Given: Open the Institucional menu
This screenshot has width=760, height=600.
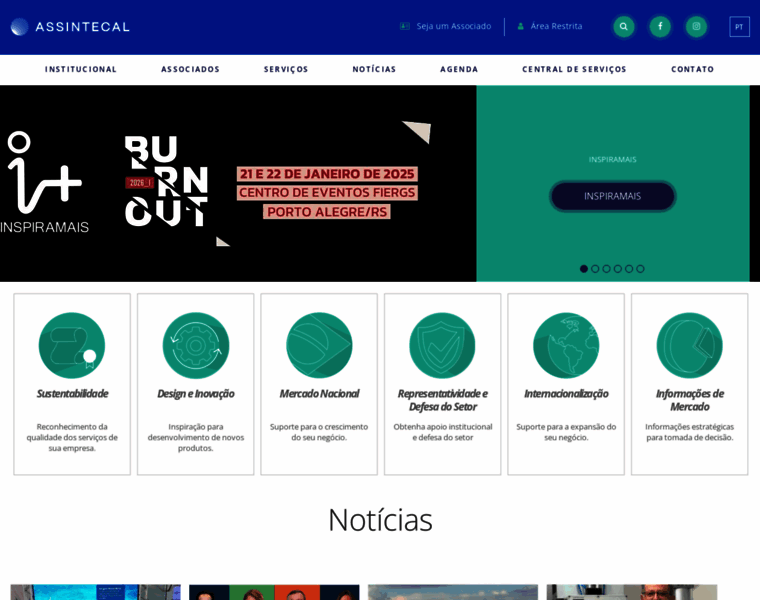Looking at the screenshot, I should coord(81,69).
